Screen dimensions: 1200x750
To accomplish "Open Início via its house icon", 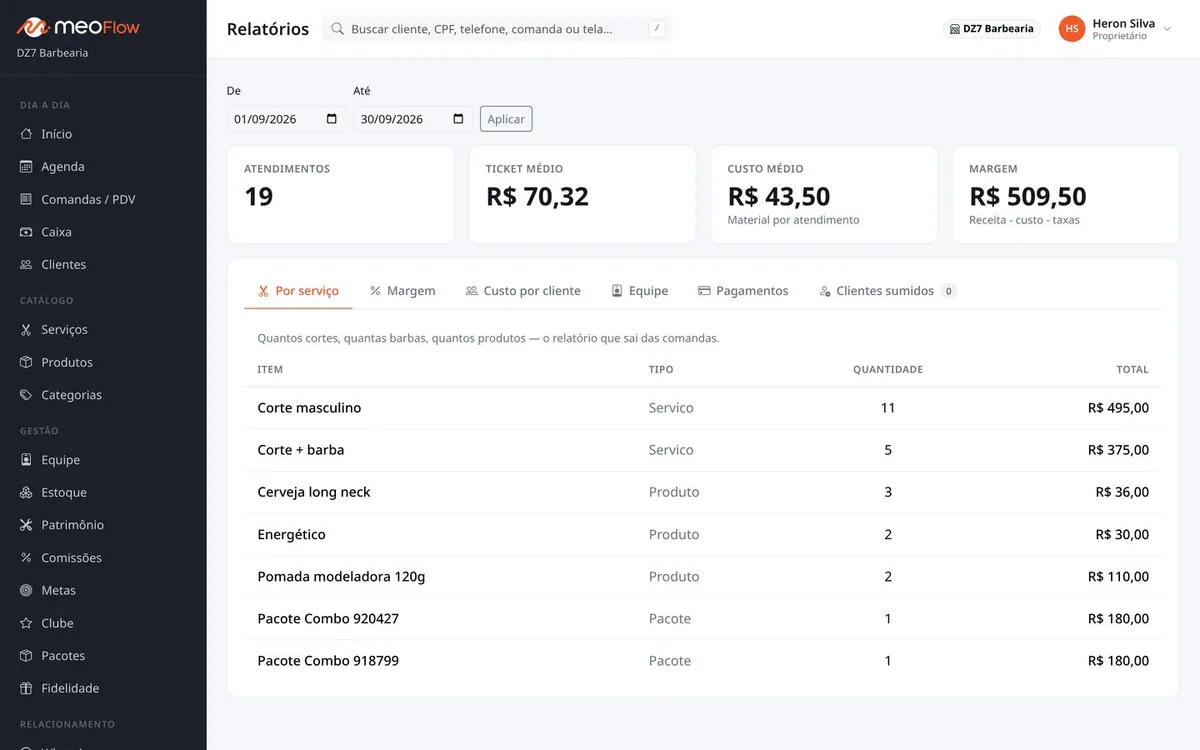I will [26, 134].
